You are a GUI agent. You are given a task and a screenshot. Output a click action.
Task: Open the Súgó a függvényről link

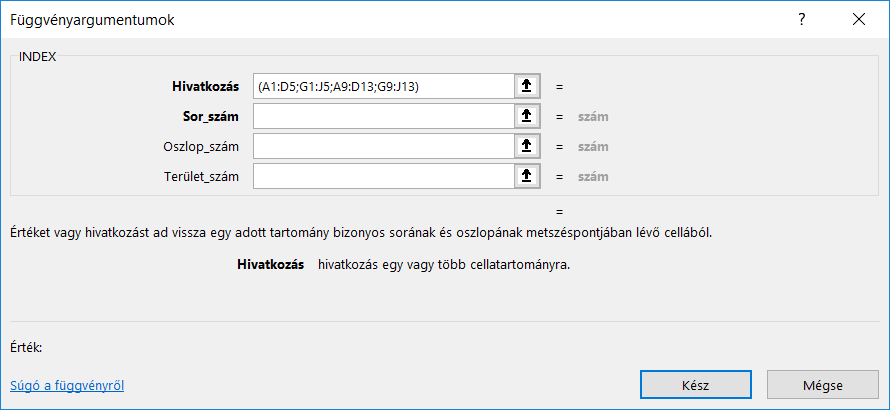click(x=67, y=385)
